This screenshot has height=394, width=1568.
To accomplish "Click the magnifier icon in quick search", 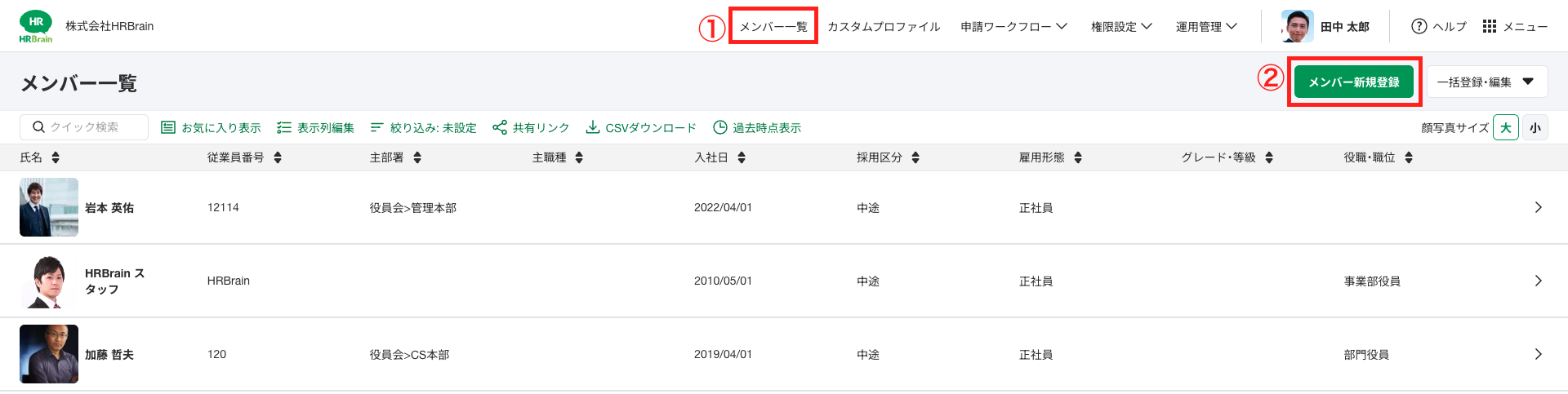I will coord(38,127).
